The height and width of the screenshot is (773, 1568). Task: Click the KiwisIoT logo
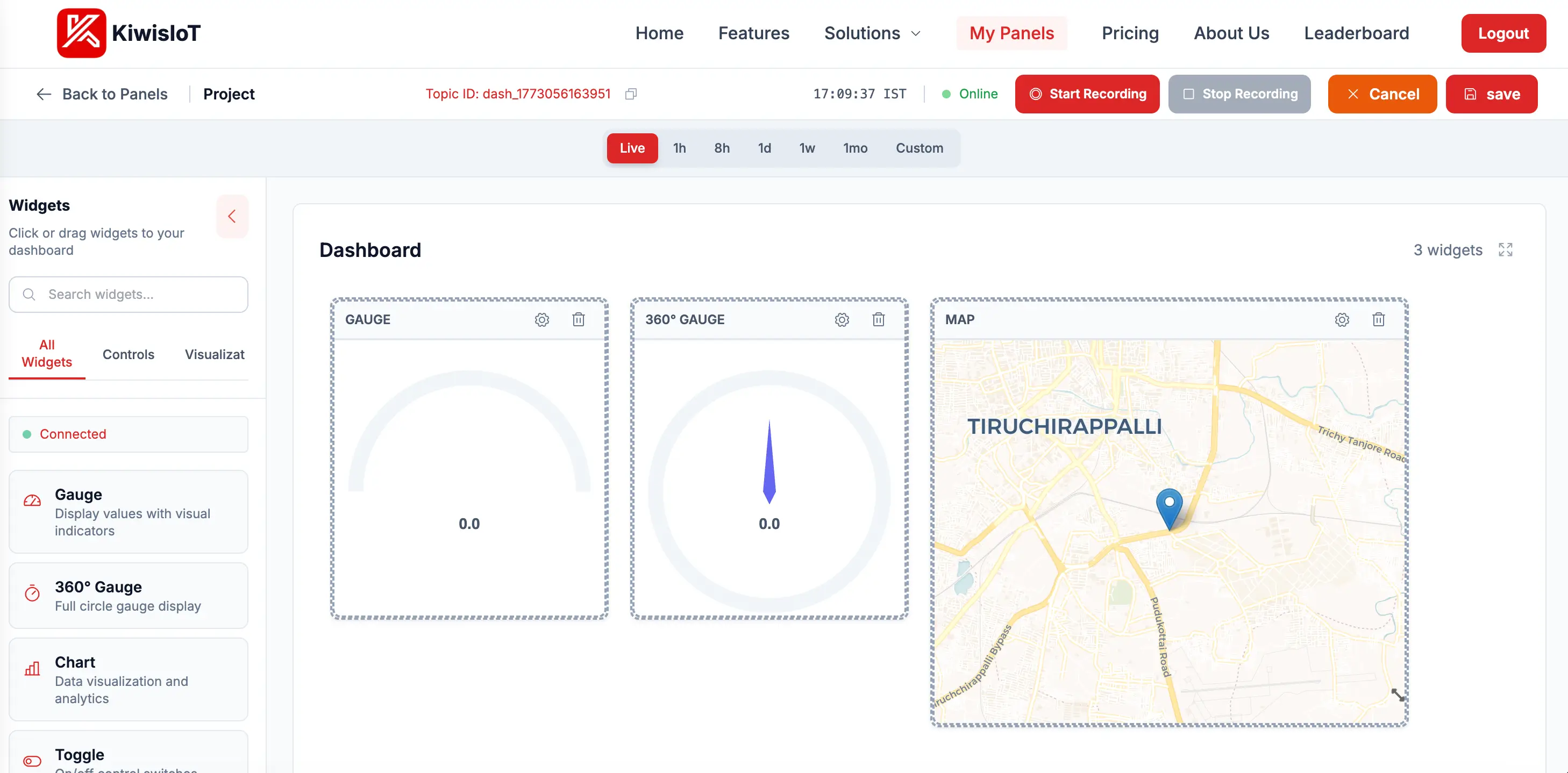click(x=128, y=33)
